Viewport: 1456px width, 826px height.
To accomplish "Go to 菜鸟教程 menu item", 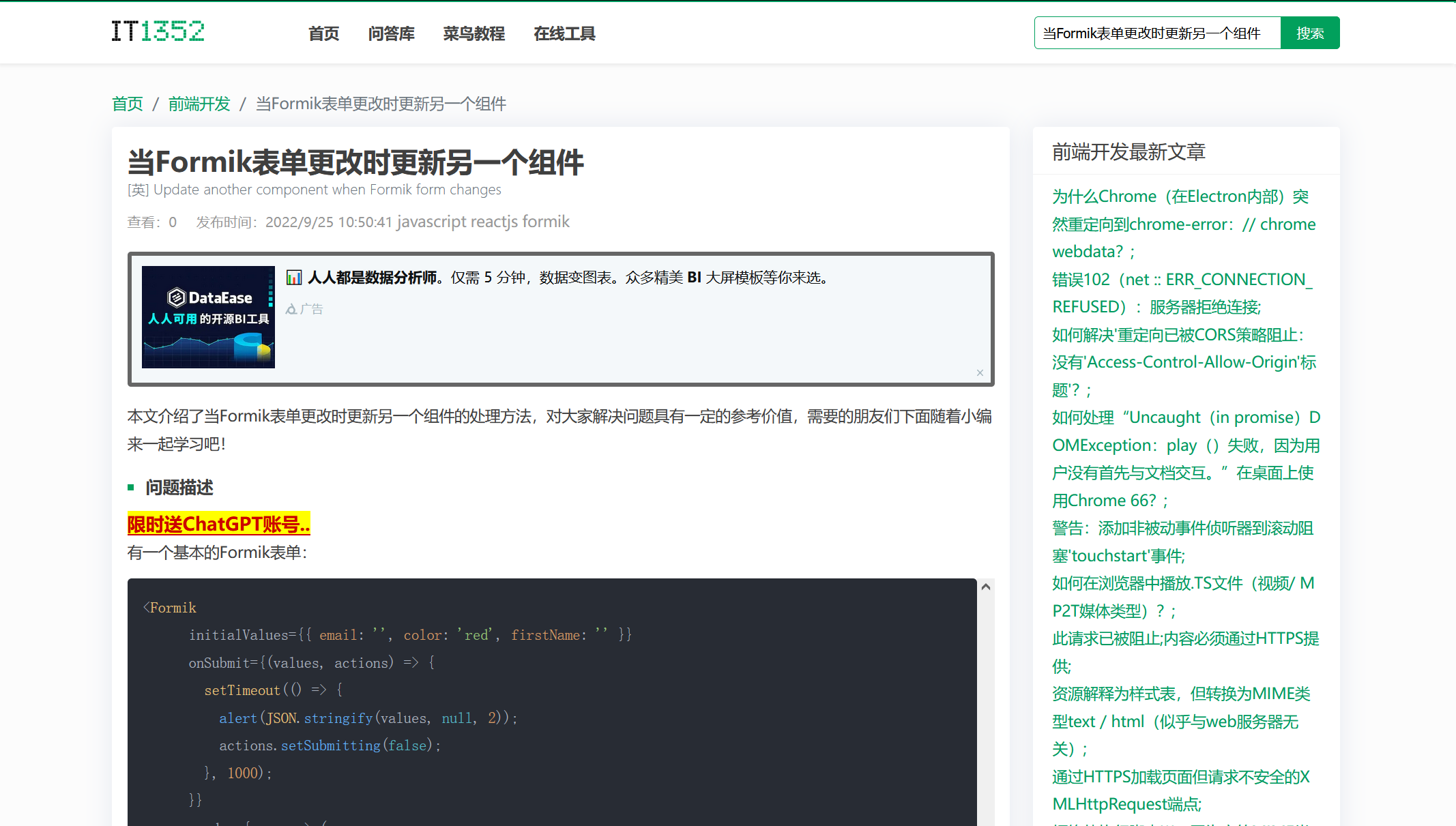I will coord(474,33).
